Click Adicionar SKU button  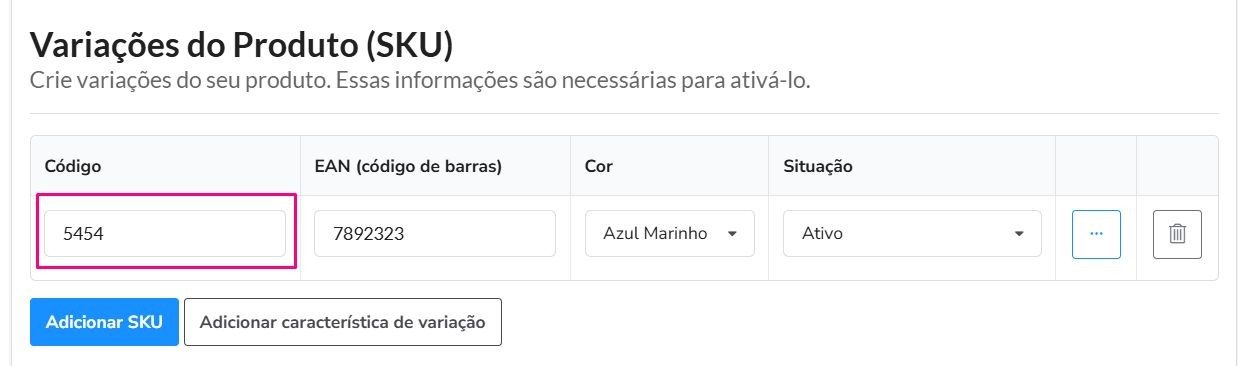[104, 322]
